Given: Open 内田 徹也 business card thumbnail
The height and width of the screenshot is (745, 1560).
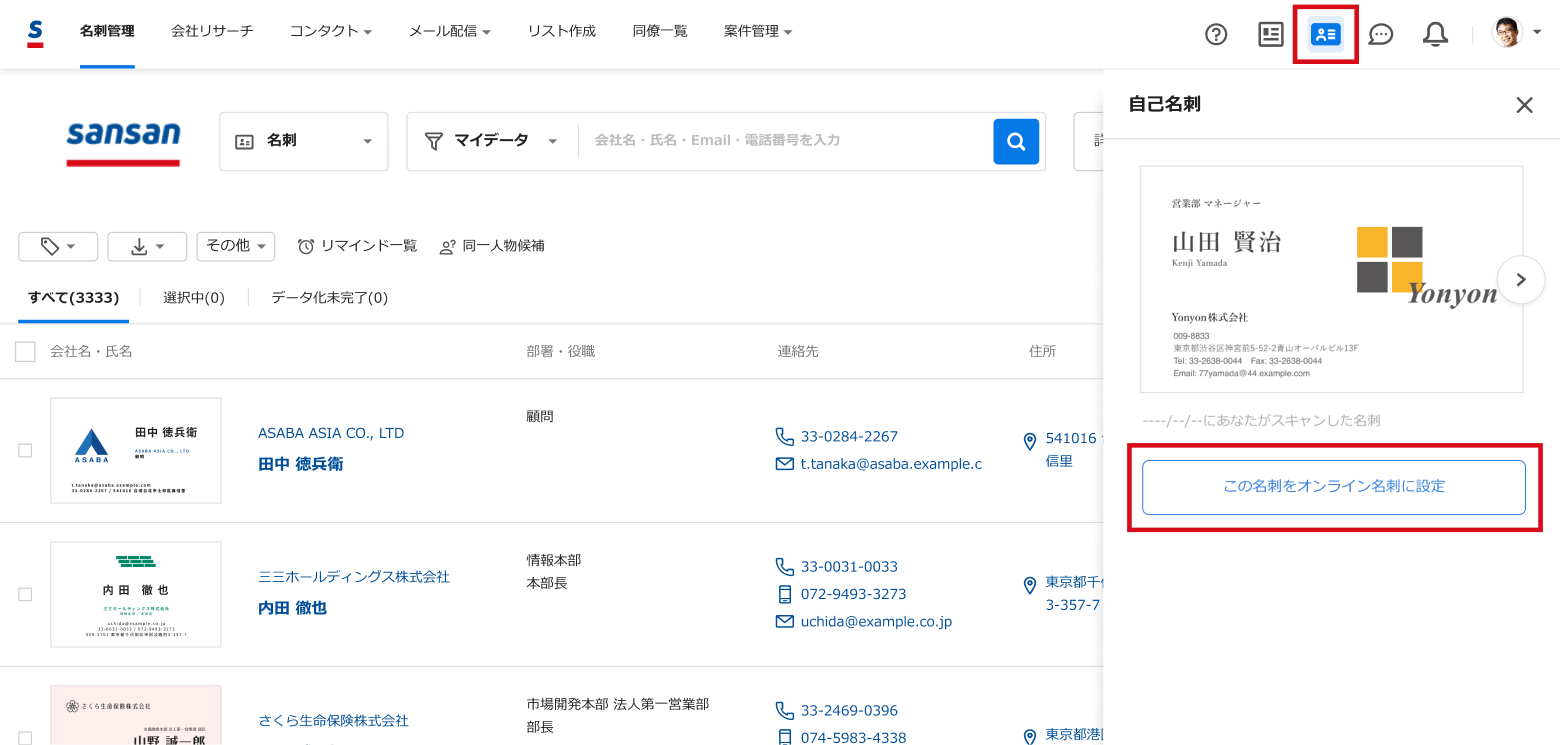Looking at the screenshot, I should click(x=136, y=594).
